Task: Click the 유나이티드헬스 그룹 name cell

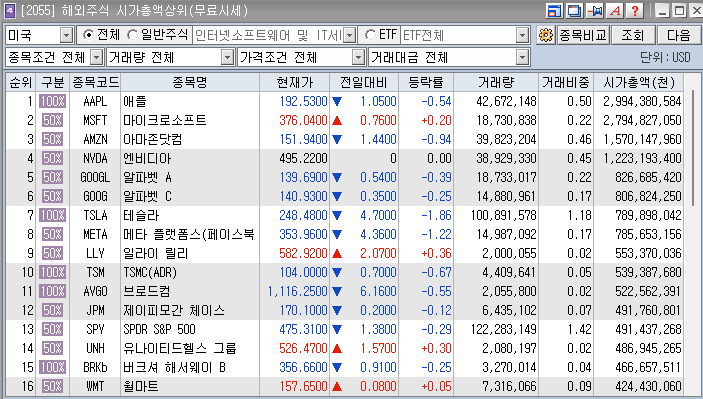Action: click(x=190, y=348)
